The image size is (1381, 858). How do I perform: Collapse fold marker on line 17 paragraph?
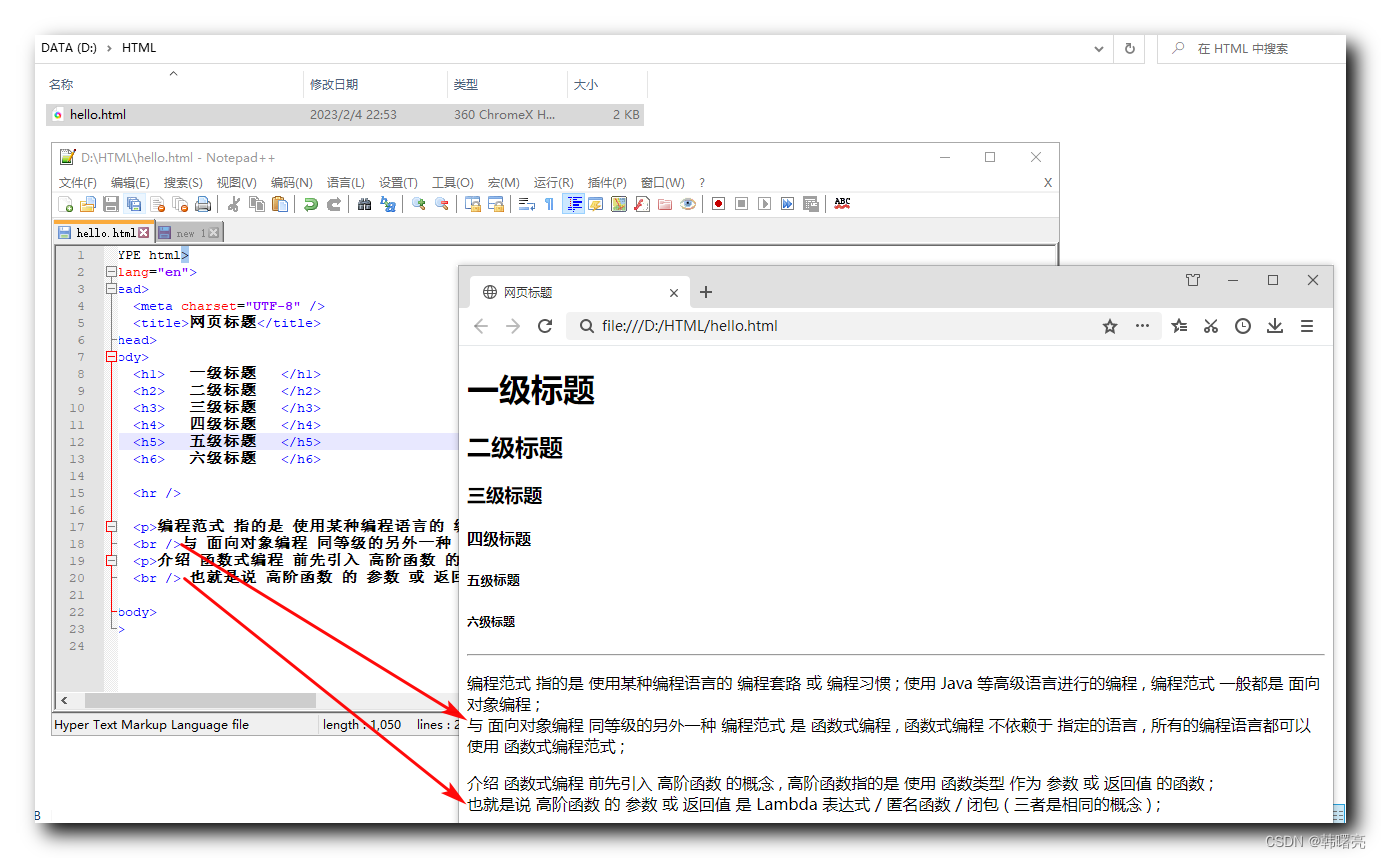[111, 527]
